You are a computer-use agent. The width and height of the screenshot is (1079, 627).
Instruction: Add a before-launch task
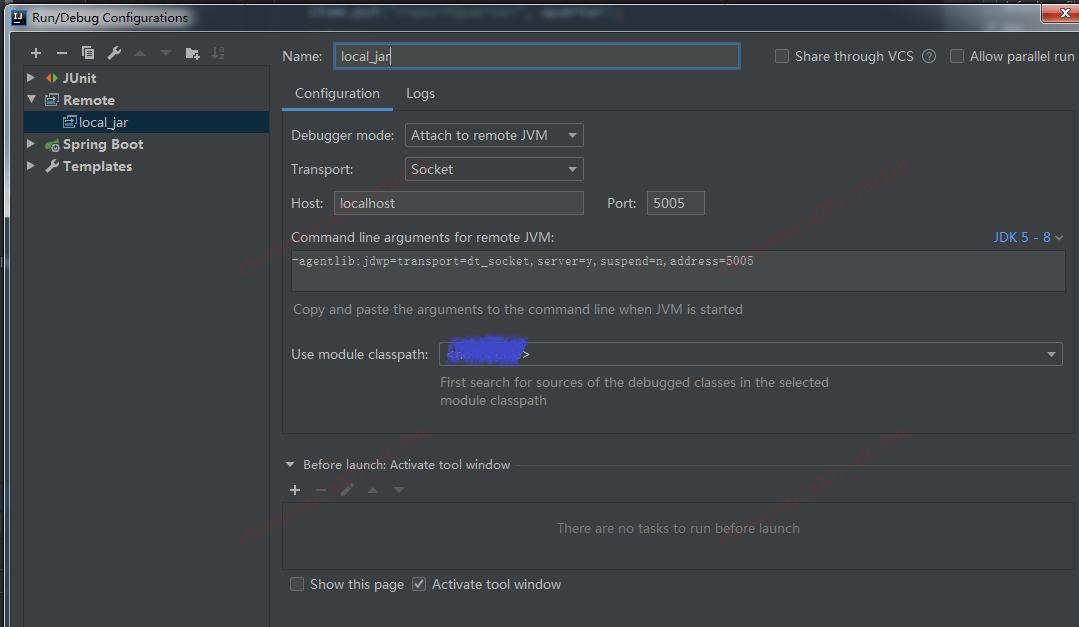295,490
